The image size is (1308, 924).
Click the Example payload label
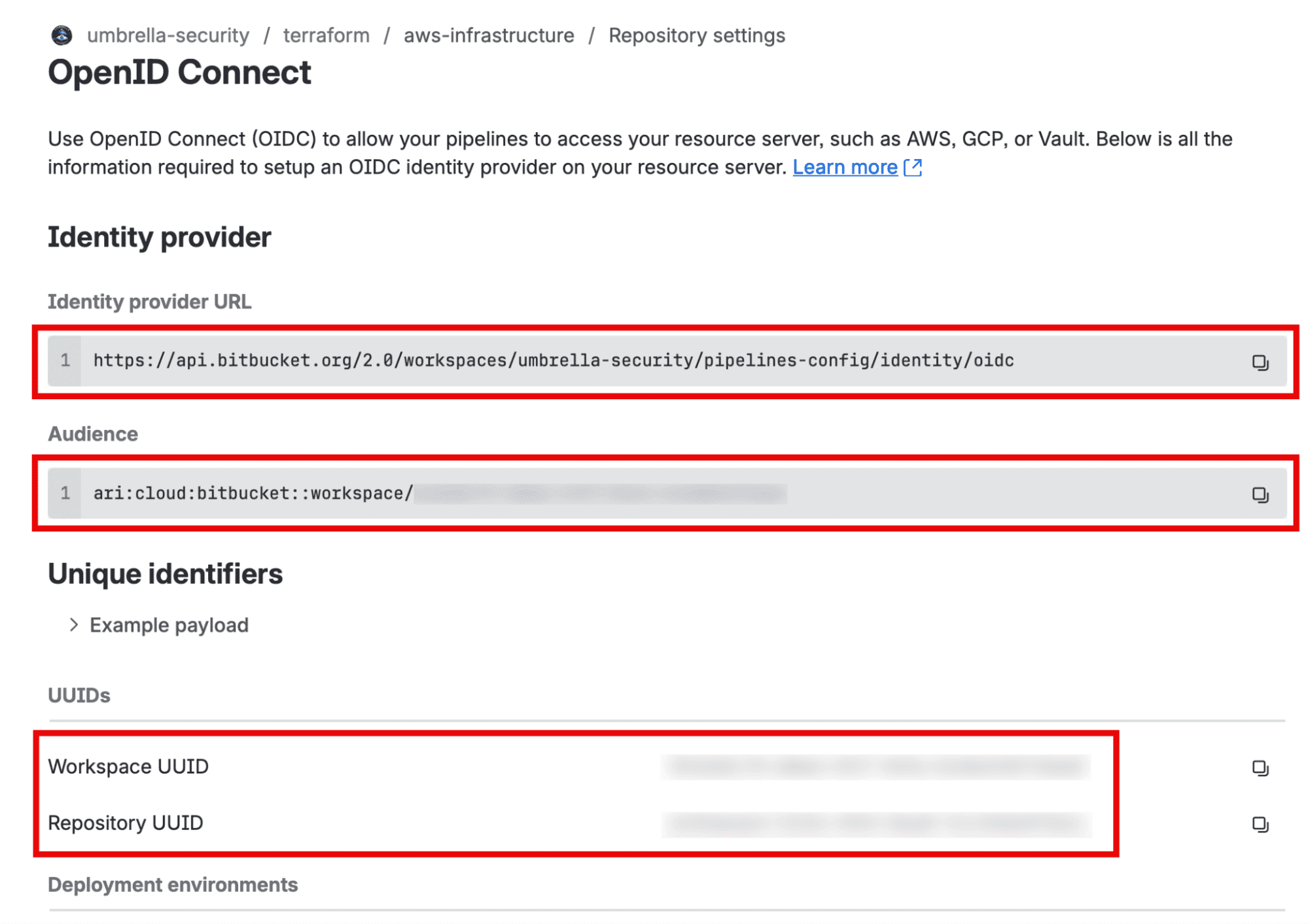(169, 625)
